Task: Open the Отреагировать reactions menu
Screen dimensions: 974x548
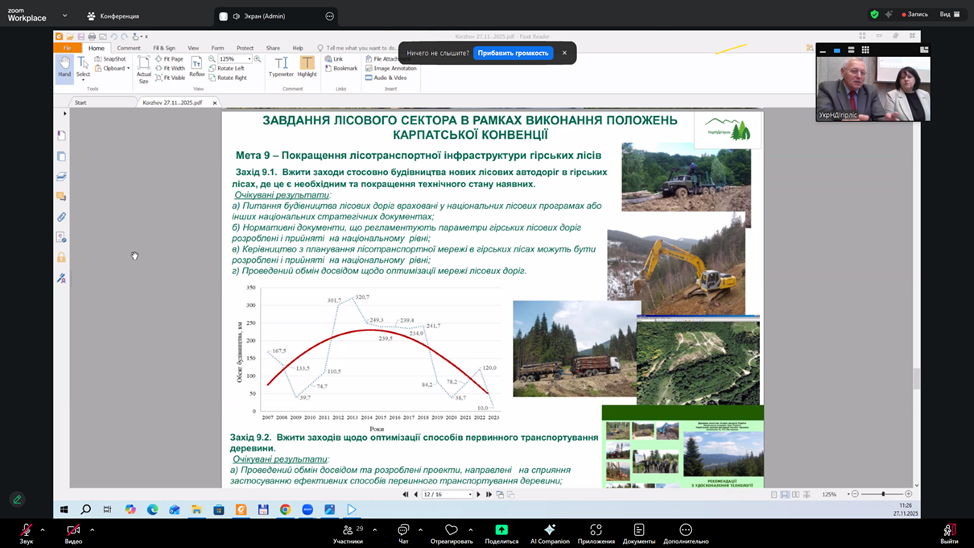Action: (x=451, y=530)
